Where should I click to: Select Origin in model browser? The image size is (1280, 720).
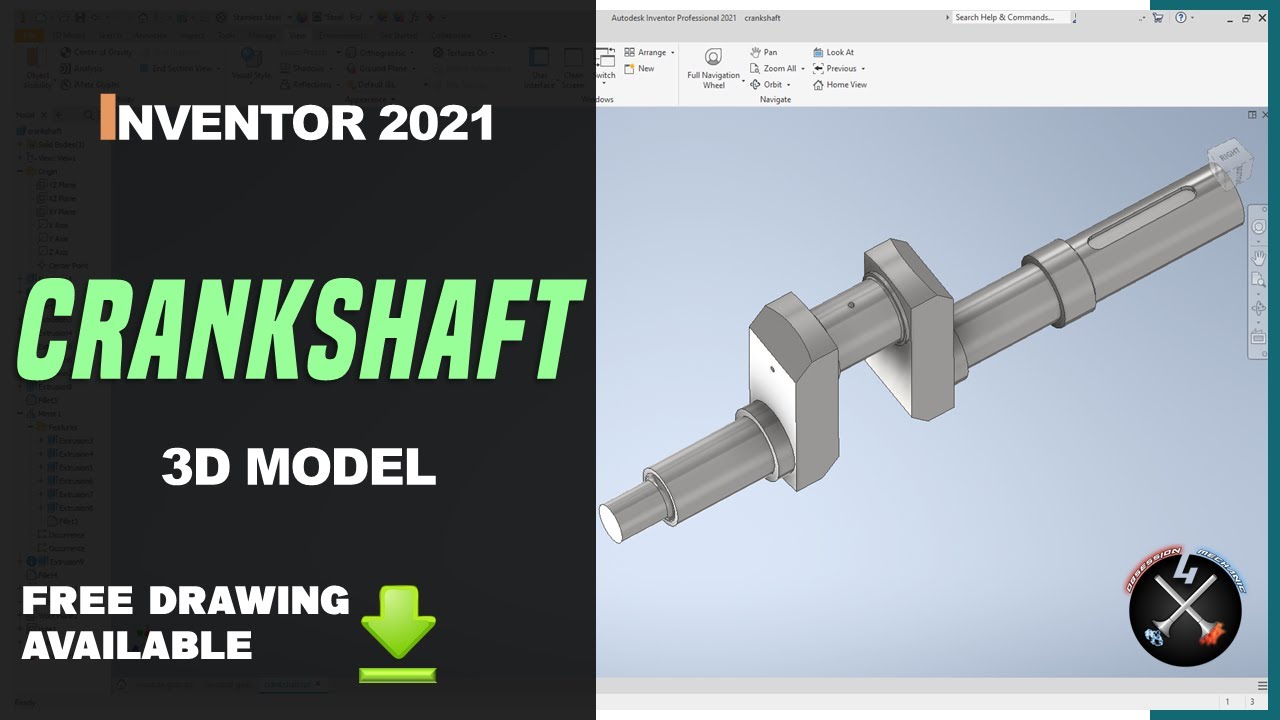click(x=47, y=171)
